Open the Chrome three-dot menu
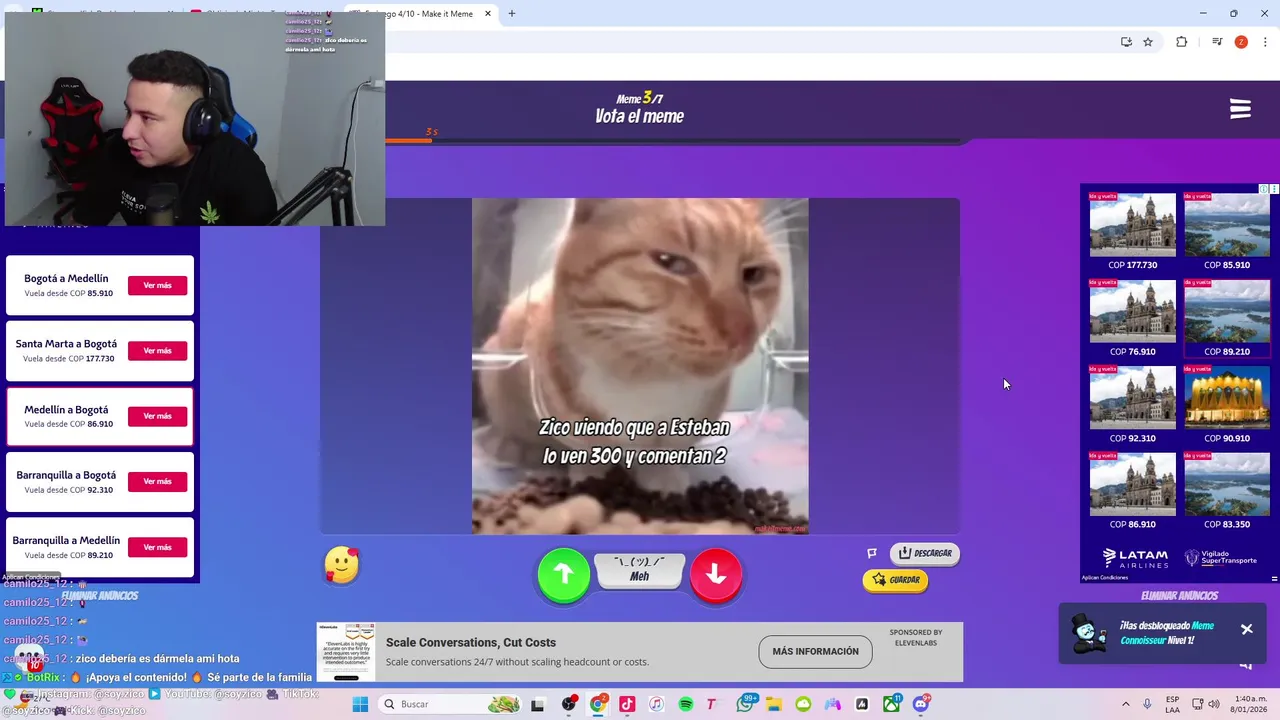 pyautogui.click(x=1266, y=42)
